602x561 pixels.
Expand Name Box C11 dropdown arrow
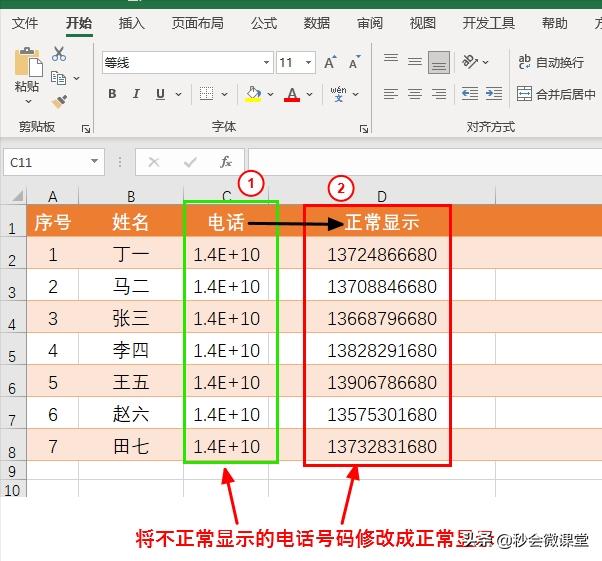click(x=94, y=162)
